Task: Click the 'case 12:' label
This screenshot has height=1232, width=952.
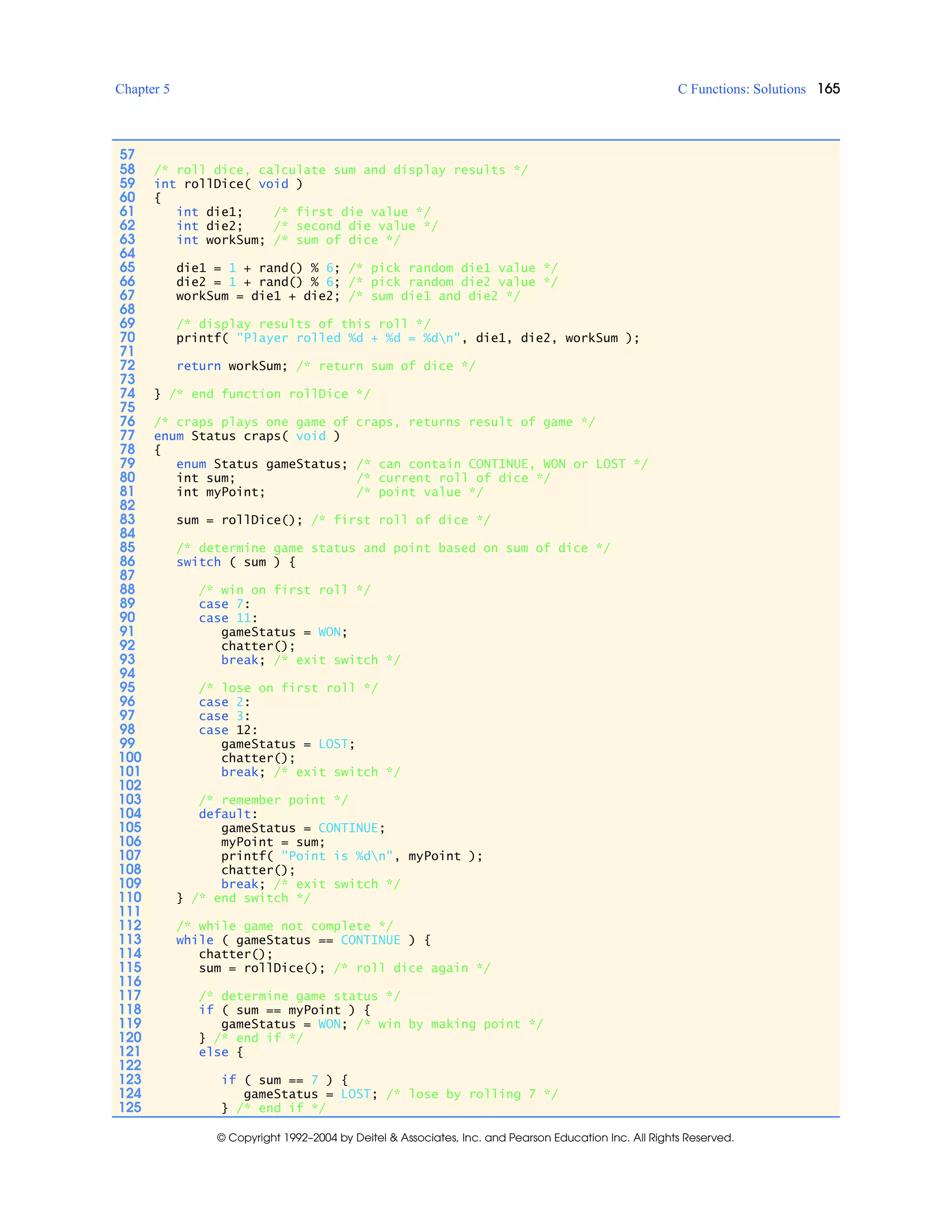Action: (228, 730)
